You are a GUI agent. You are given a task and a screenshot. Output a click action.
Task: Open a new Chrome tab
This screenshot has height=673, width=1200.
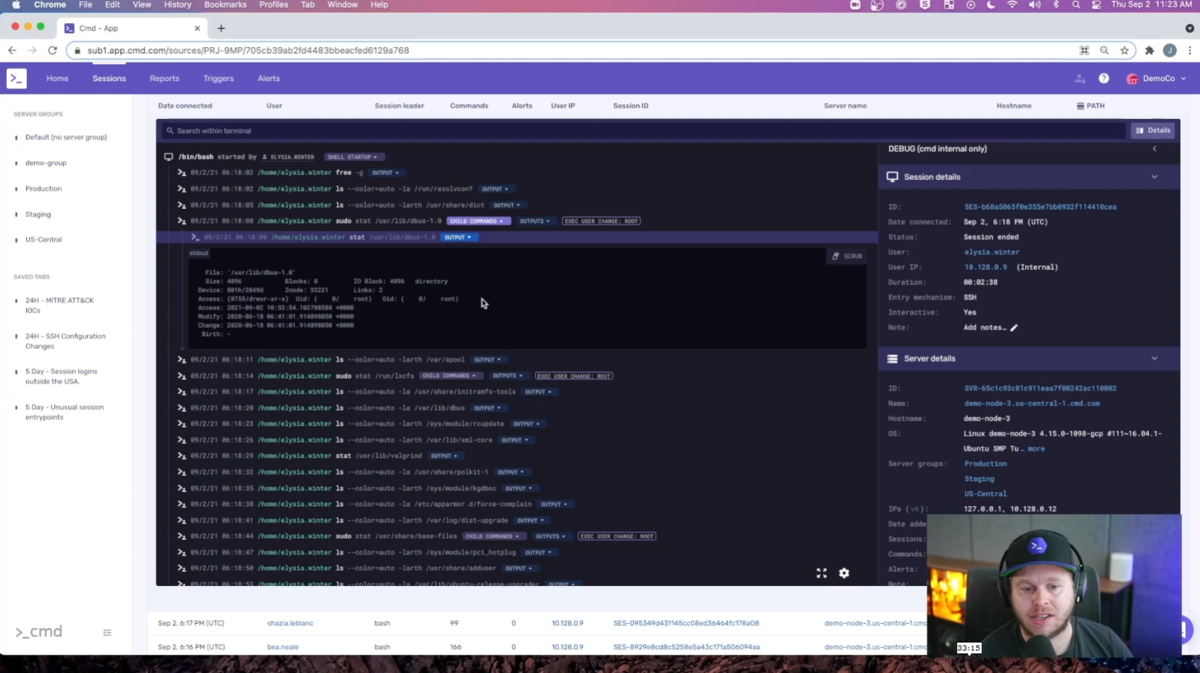[x=221, y=28]
